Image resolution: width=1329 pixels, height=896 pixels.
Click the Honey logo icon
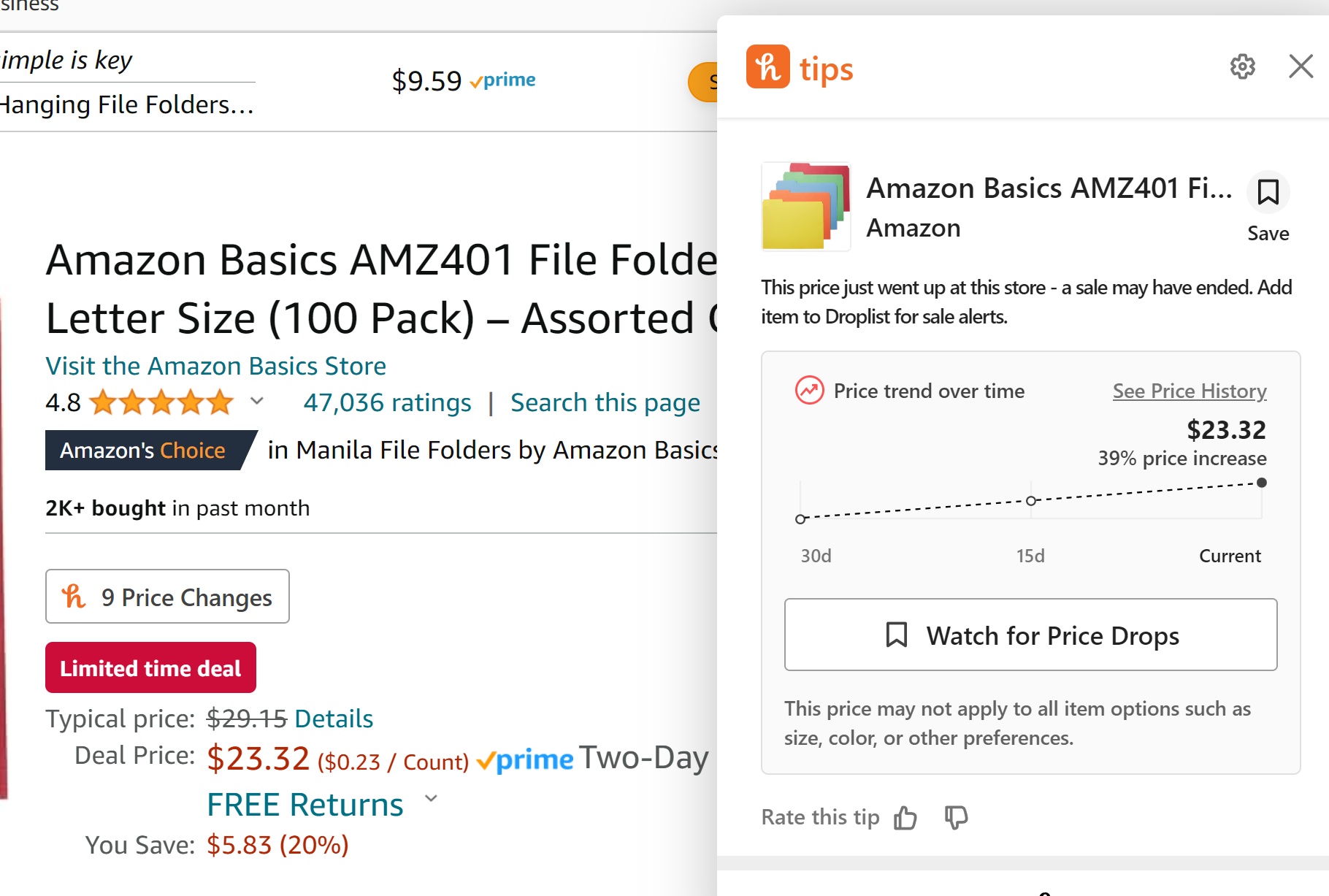(x=767, y=66)
